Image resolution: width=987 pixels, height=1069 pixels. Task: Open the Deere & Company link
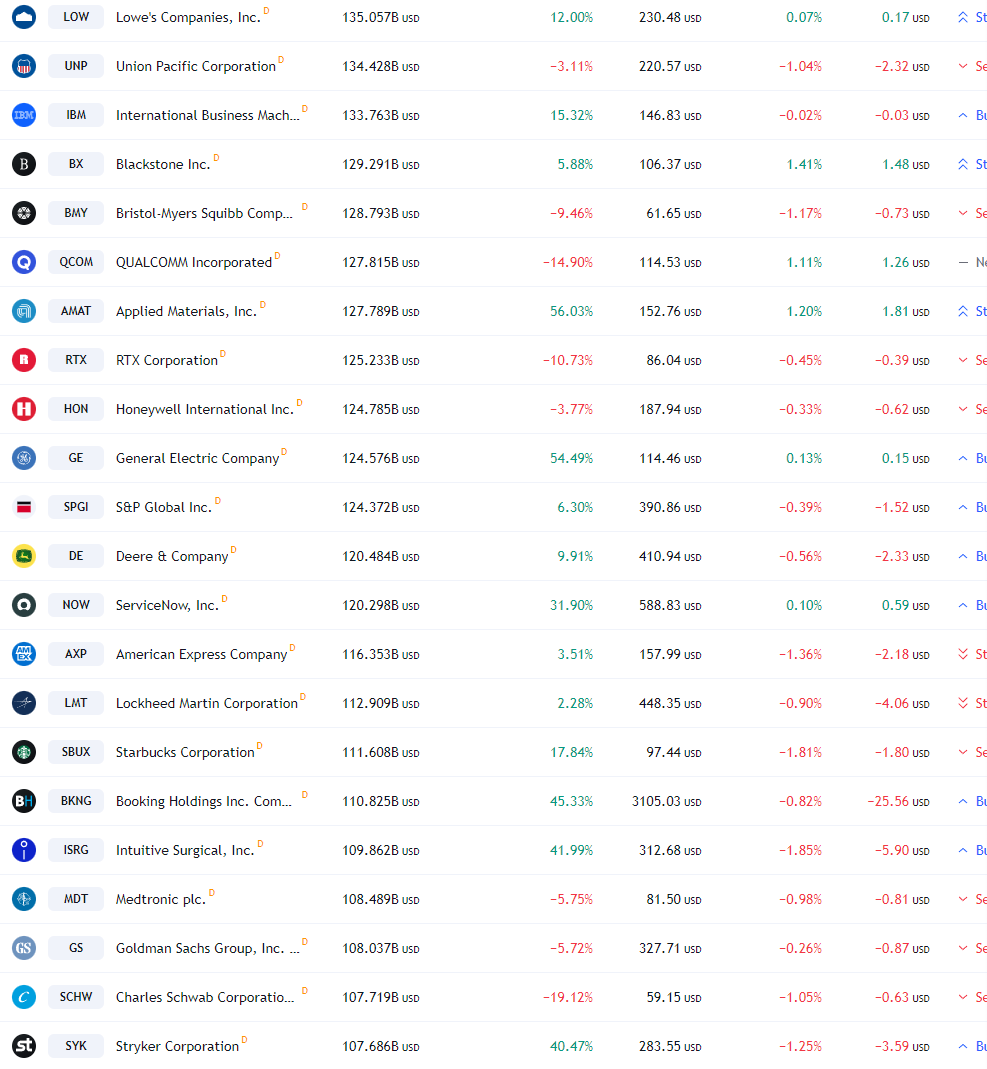(x=172, y=556)
